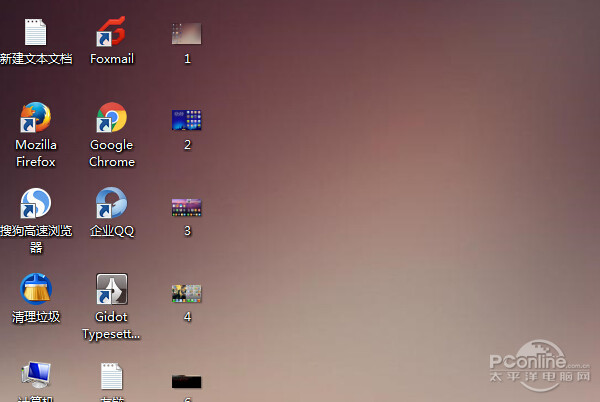Click the Foxmail label text

(112, 59)
